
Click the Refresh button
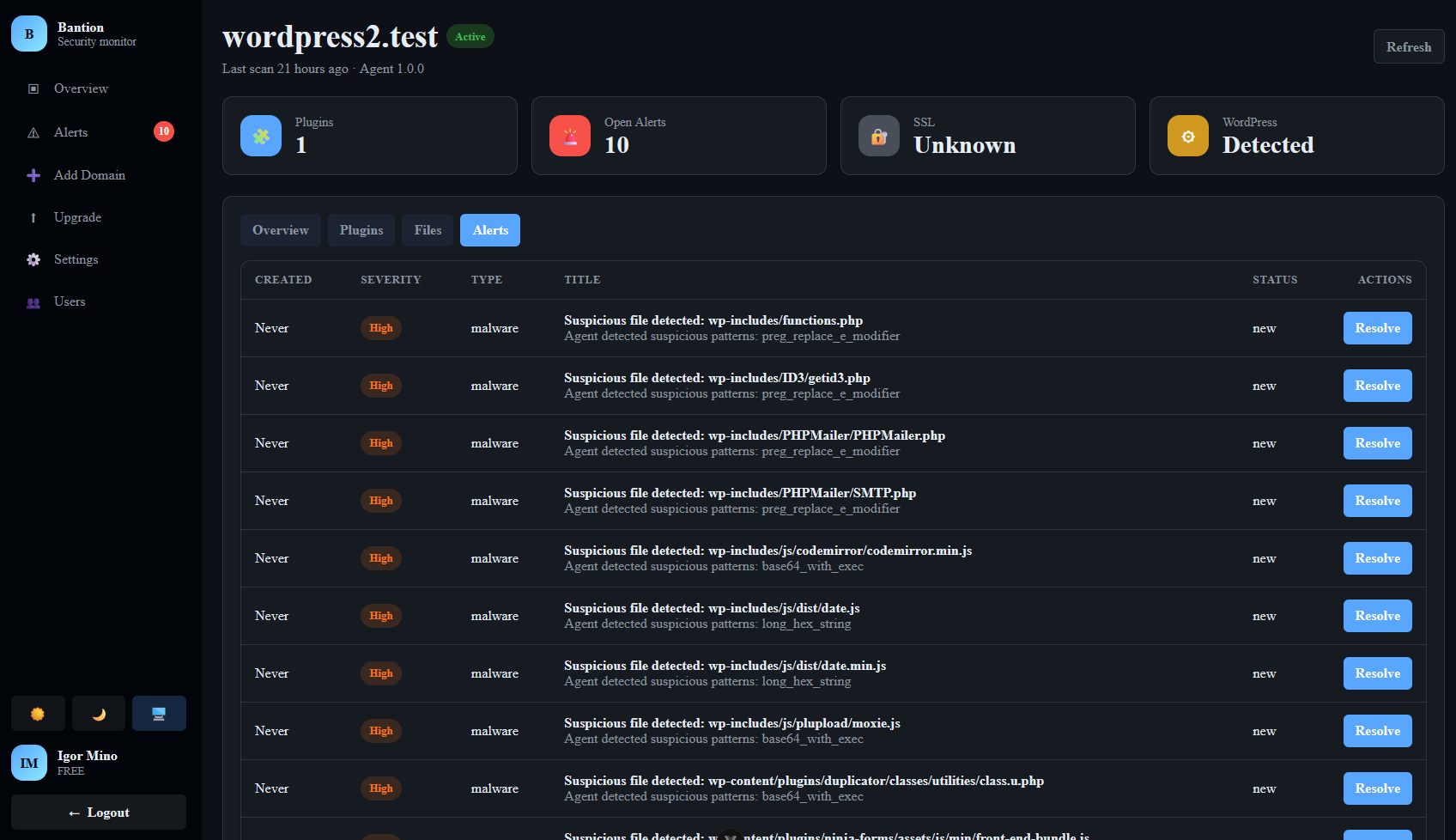click(1409, 47)
